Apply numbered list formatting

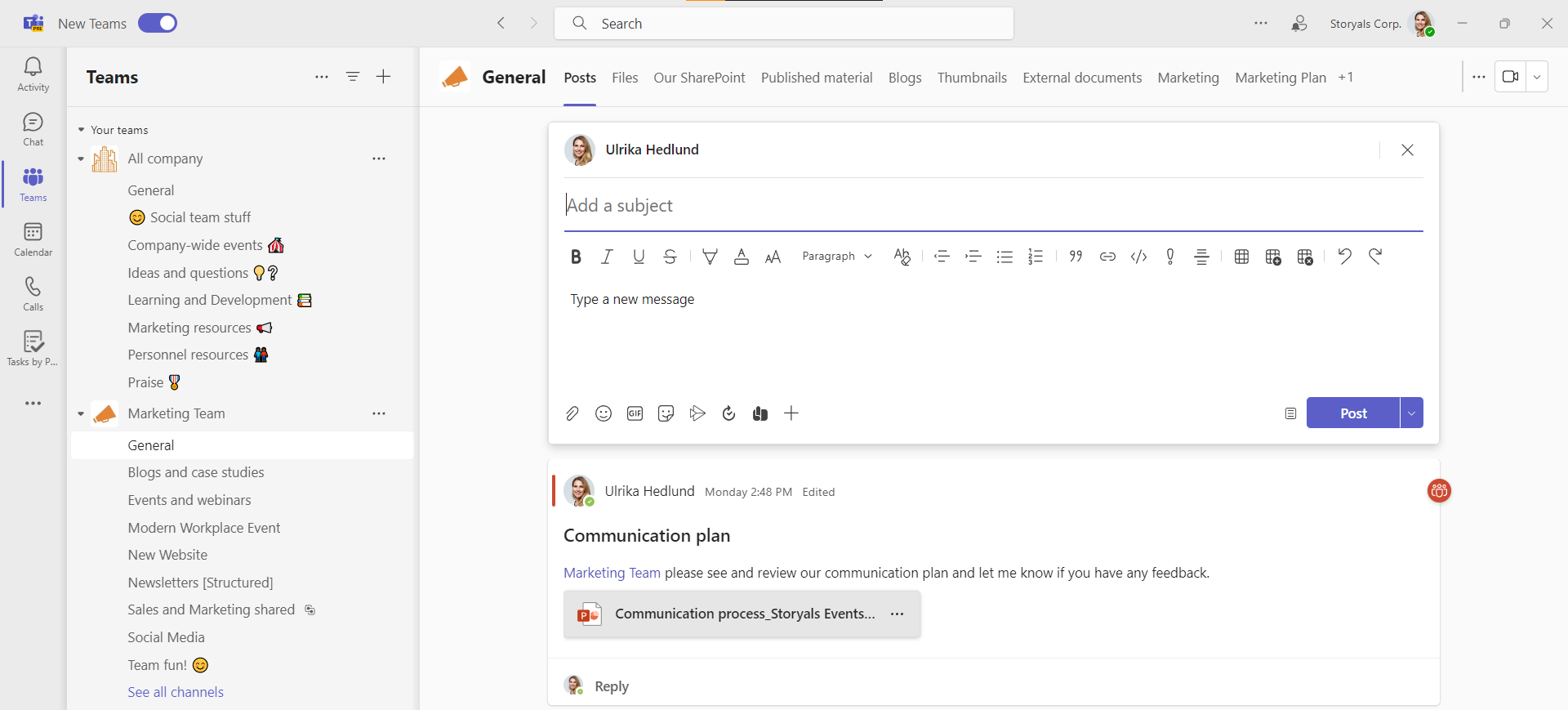(1036, 257)
